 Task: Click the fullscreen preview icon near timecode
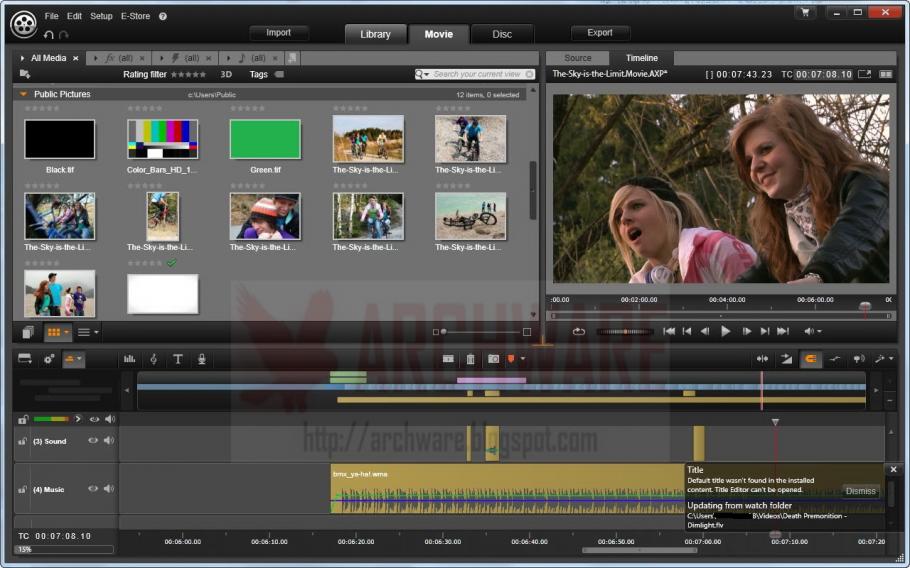click(x=865, y=74)
